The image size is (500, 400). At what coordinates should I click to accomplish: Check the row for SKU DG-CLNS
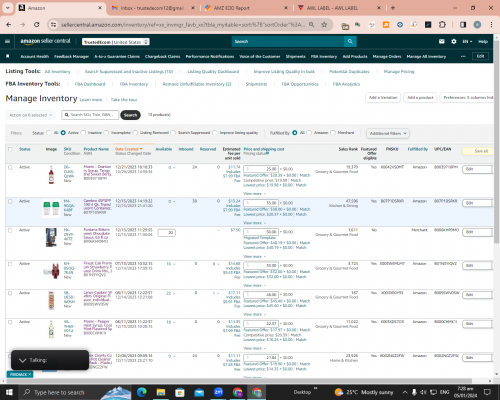click(x=10, y=167)
